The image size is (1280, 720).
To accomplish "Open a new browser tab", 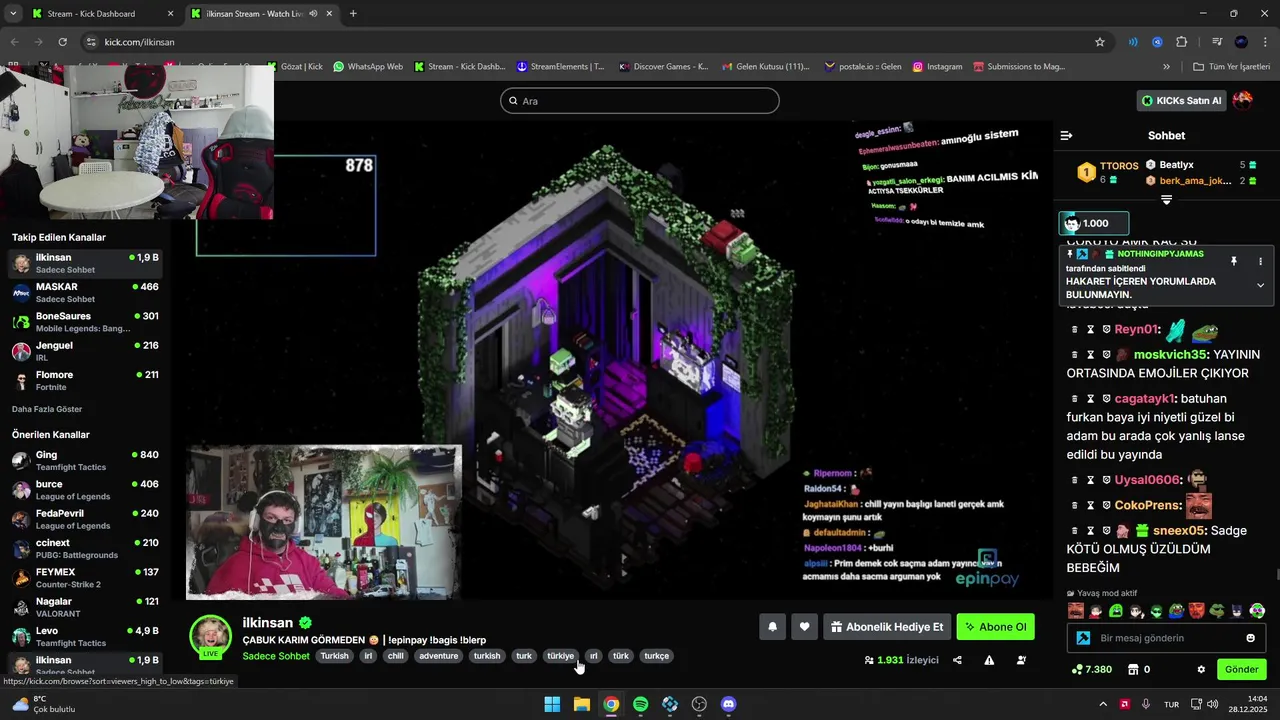I will point(353,14).
